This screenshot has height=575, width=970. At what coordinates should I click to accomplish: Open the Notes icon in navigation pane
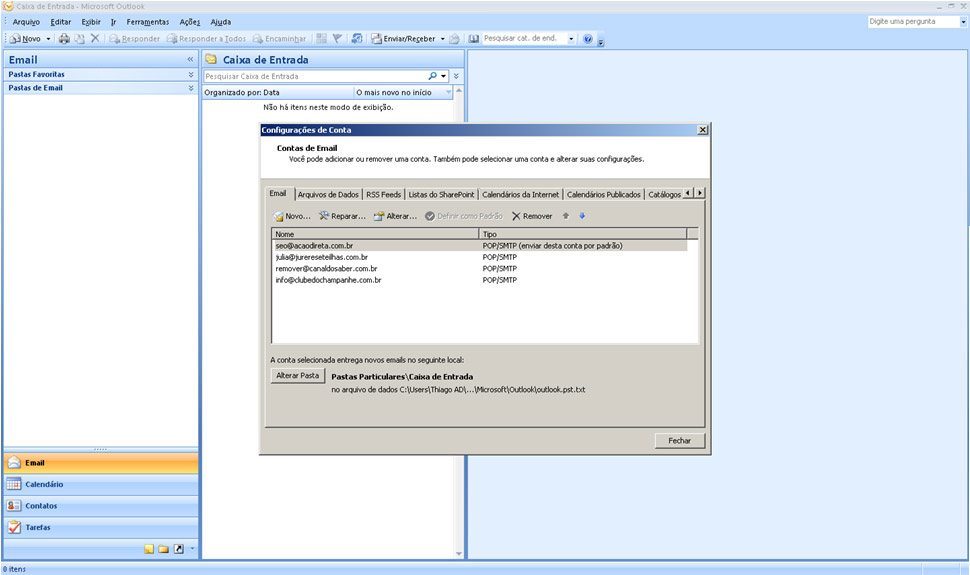149,549
